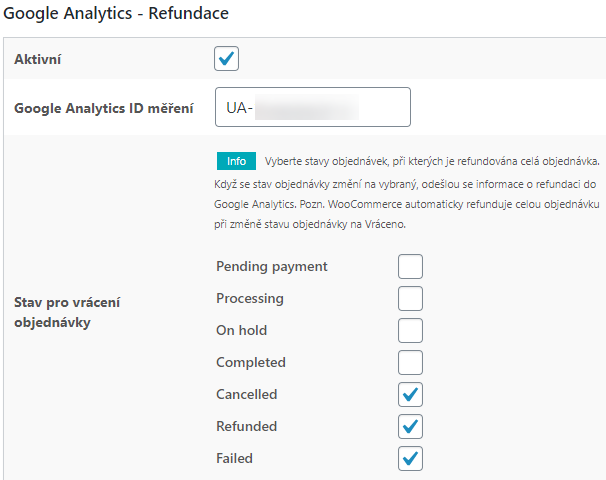This screenshot has height=480, width=606.
Task: Click the Refunded label text
Action: tap(247, 427)
